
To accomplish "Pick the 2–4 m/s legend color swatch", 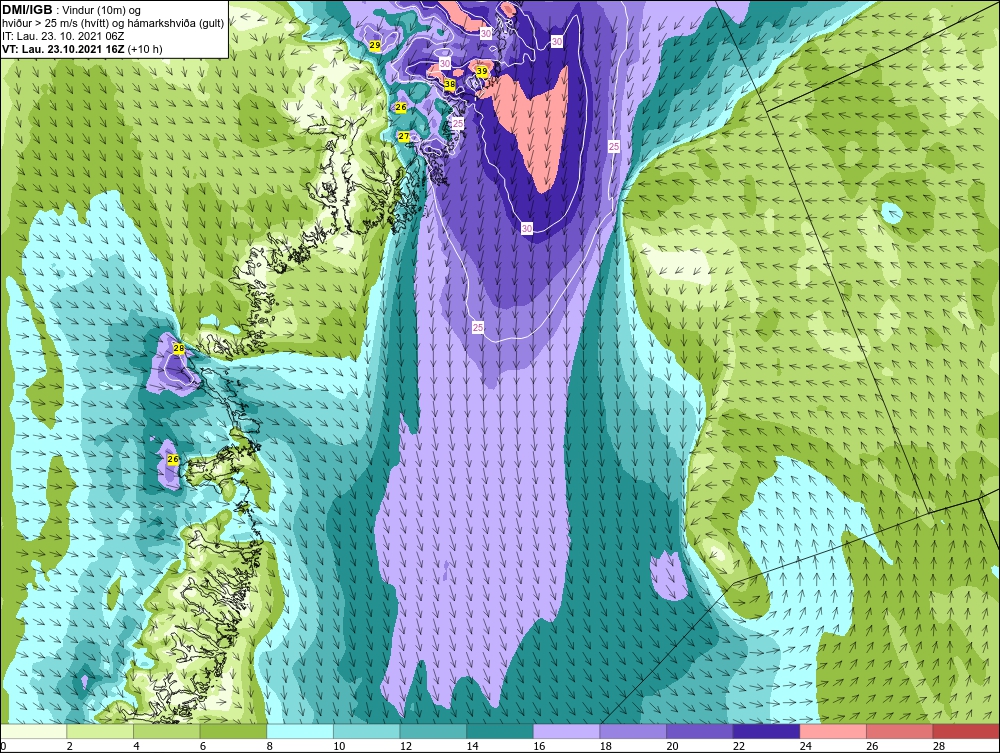I will (x=99, y=731).
